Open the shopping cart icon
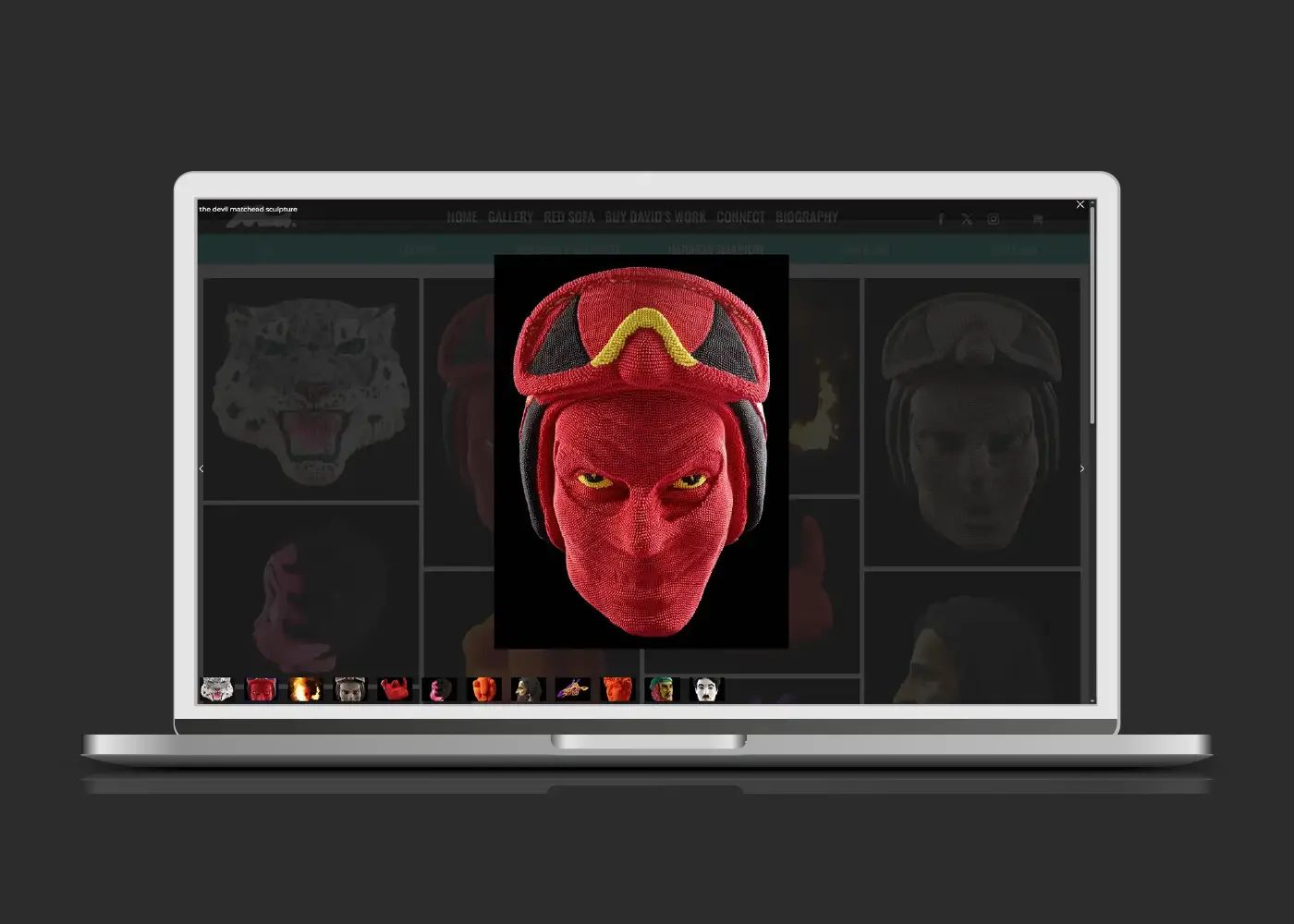The image size is (1294, 924). point(1037,220)
